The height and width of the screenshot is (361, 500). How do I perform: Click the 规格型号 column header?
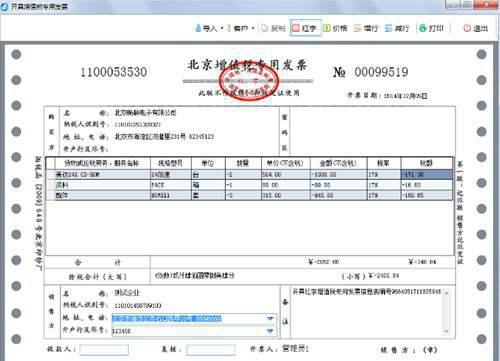171,163
